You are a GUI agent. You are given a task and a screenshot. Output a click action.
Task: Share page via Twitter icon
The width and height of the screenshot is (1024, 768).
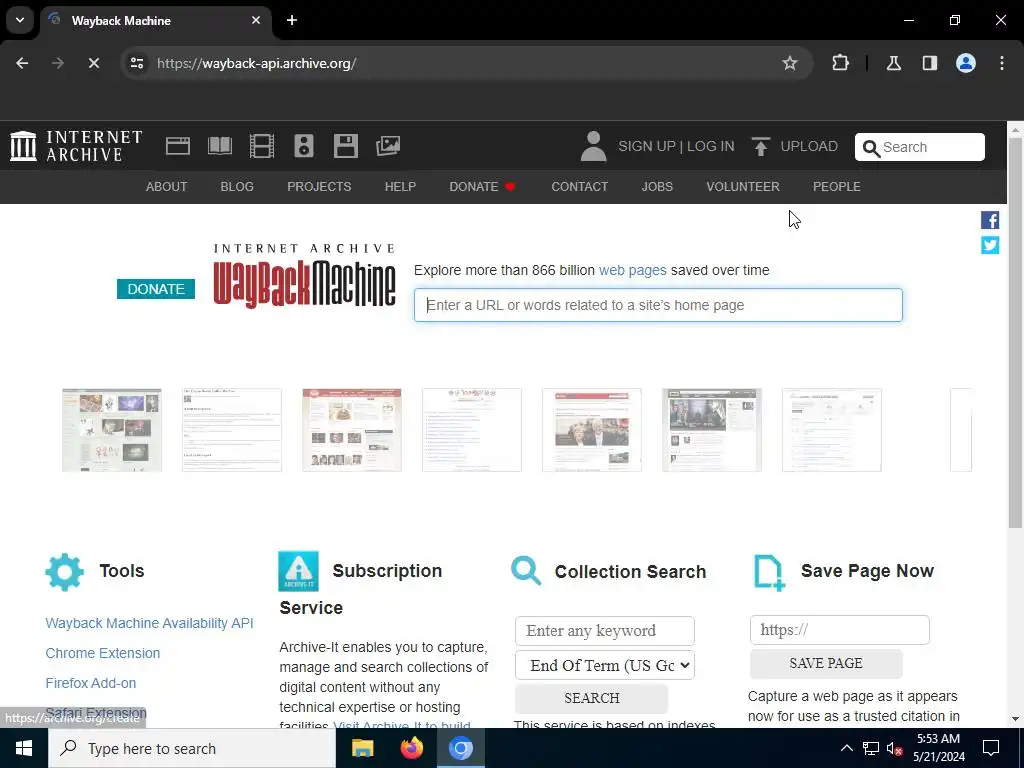[x=990, y=245]
